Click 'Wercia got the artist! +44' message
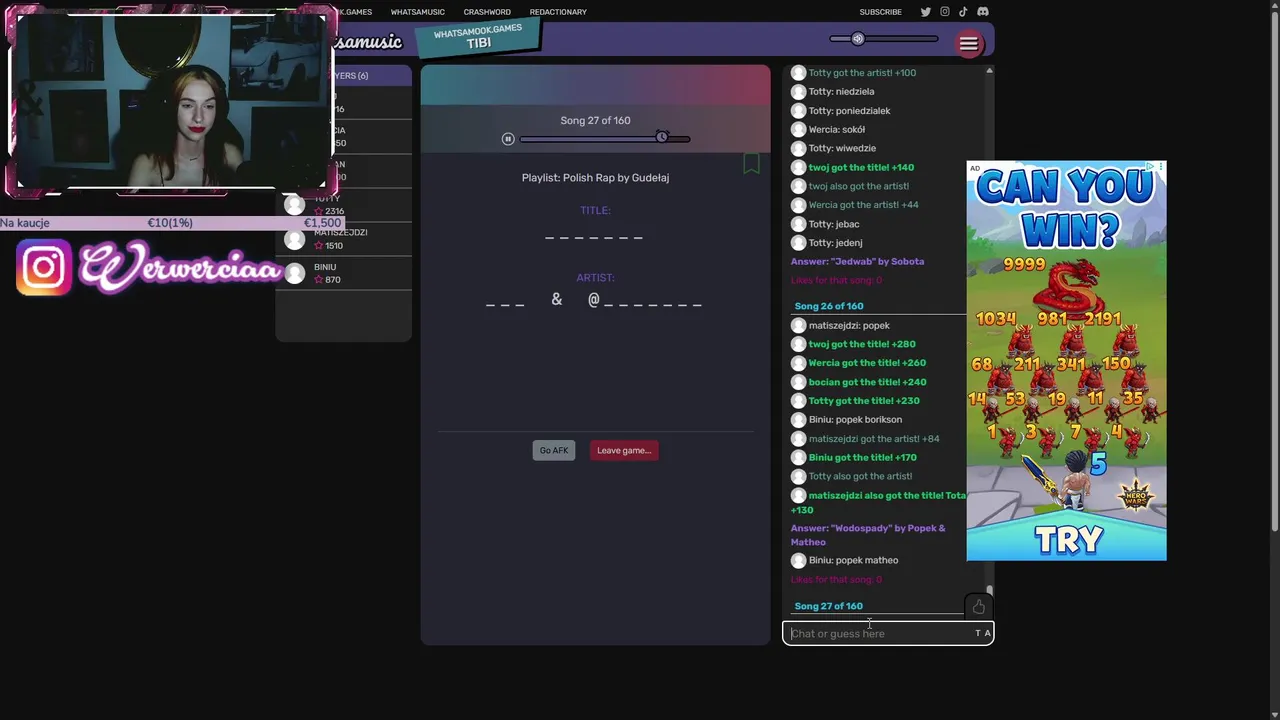Image resolution: width=1280 pixels, height=720 pixels. point(863,205)
